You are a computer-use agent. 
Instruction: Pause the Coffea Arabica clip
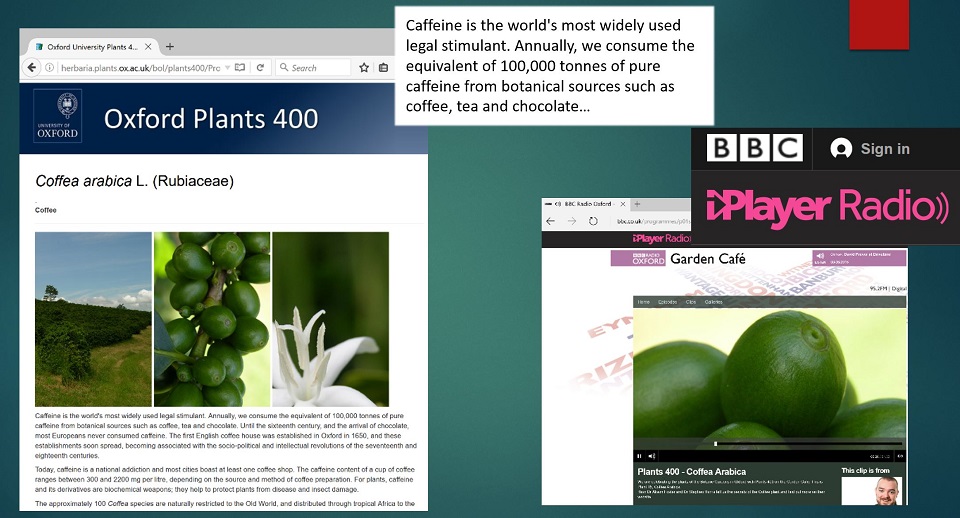coord(639,456)
